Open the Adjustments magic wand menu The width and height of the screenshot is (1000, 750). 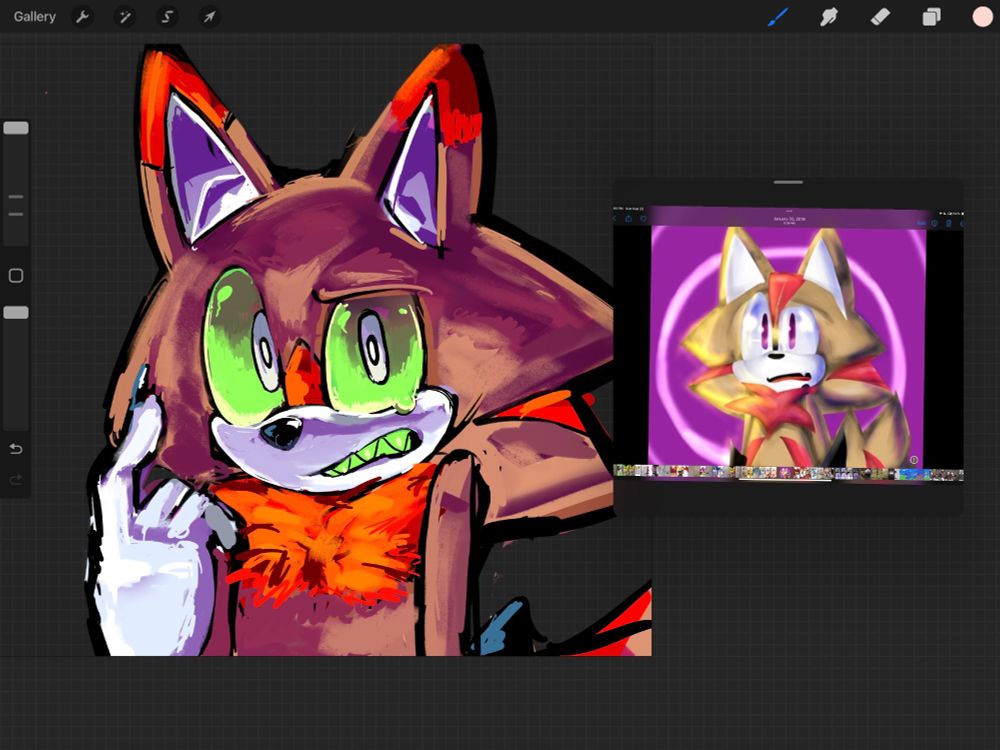[x=124, y=17]
